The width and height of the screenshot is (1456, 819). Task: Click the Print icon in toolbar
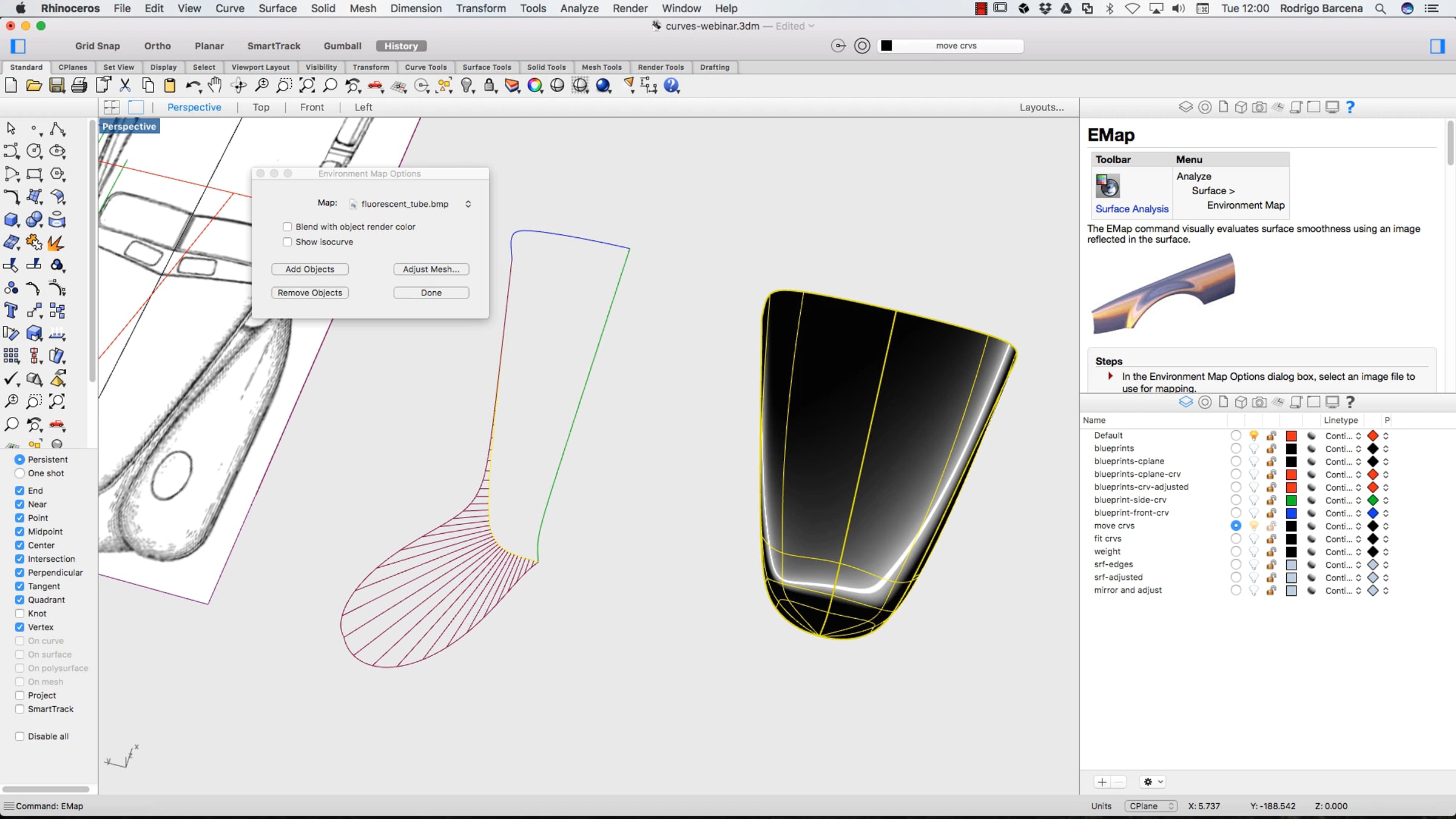[79, 86]
